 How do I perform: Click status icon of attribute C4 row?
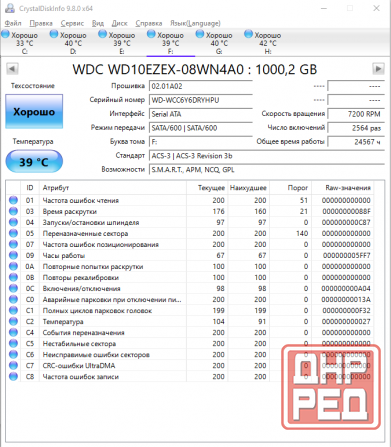coord(13,332)
